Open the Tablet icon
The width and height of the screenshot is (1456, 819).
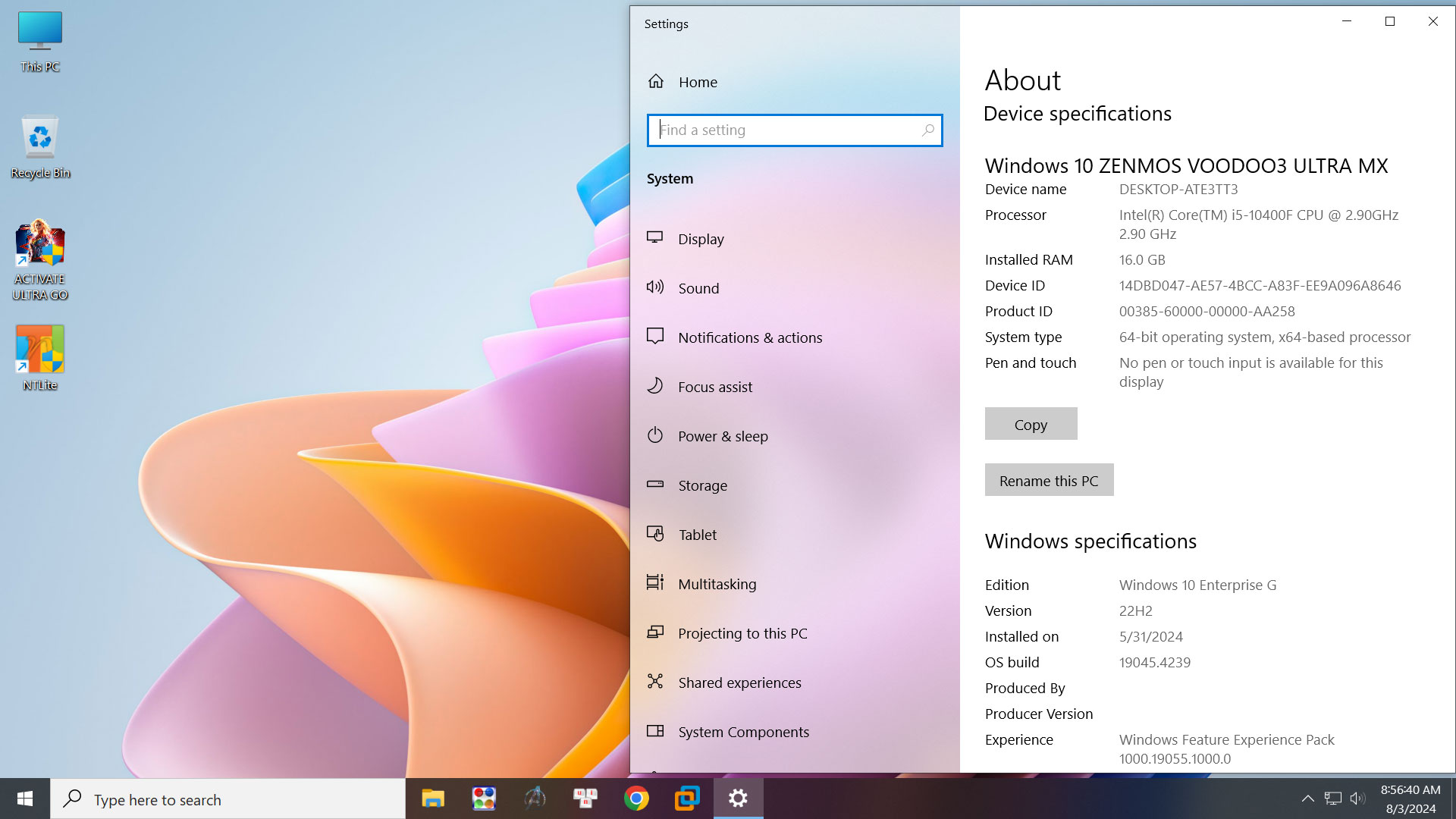655,534
